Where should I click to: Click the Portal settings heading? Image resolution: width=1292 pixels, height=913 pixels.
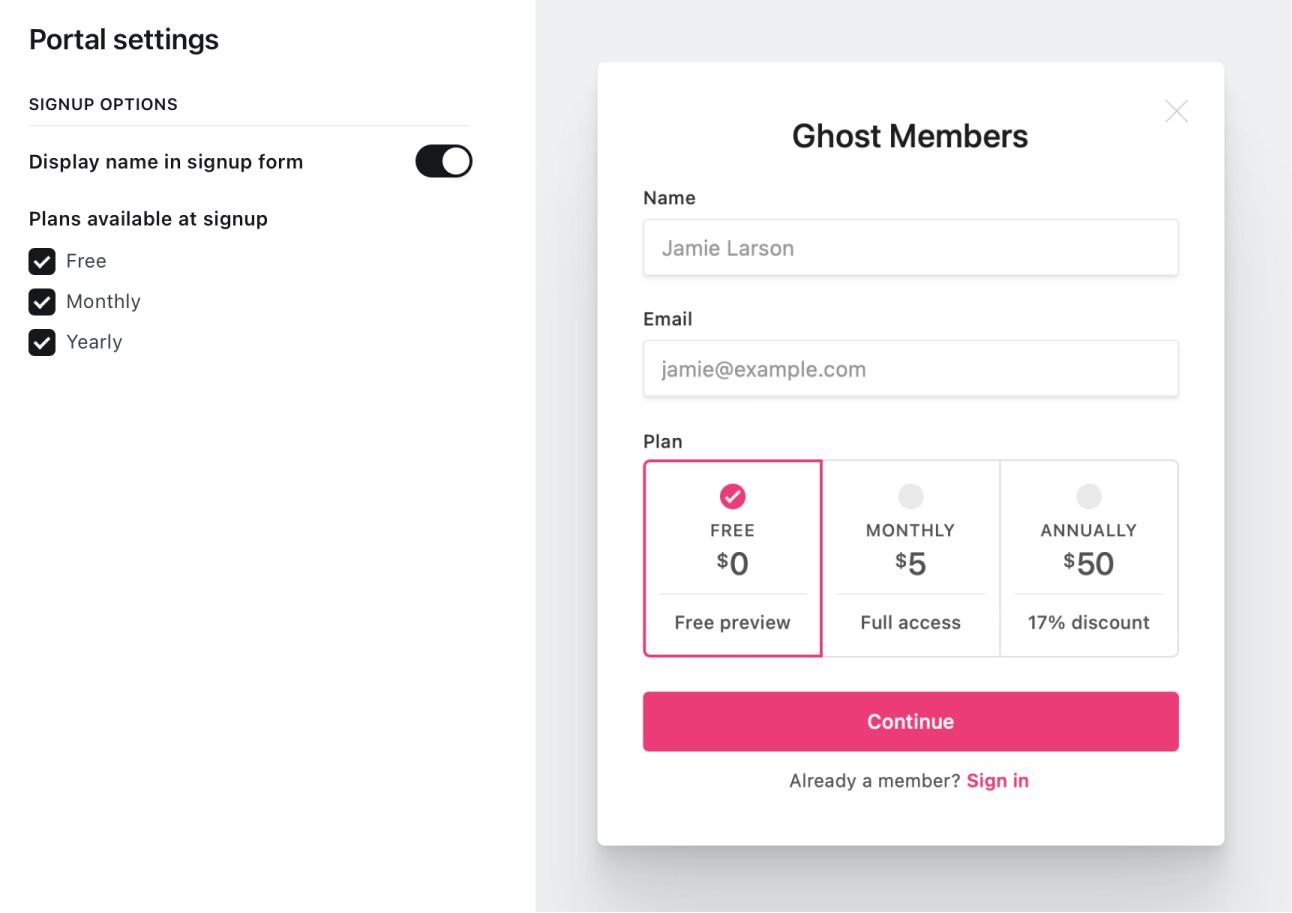click(x=124, y=40)
